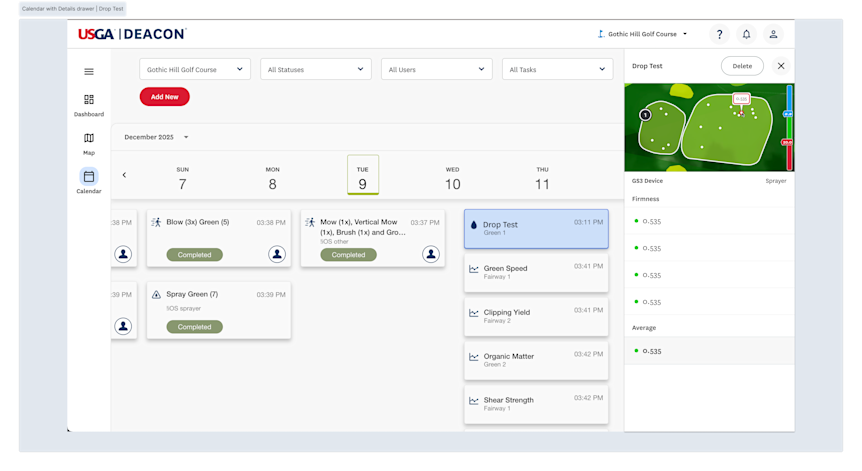Open the All Statuses dropdown
Viewport: 862px width, 471px height.
click(x=316, y=69)
